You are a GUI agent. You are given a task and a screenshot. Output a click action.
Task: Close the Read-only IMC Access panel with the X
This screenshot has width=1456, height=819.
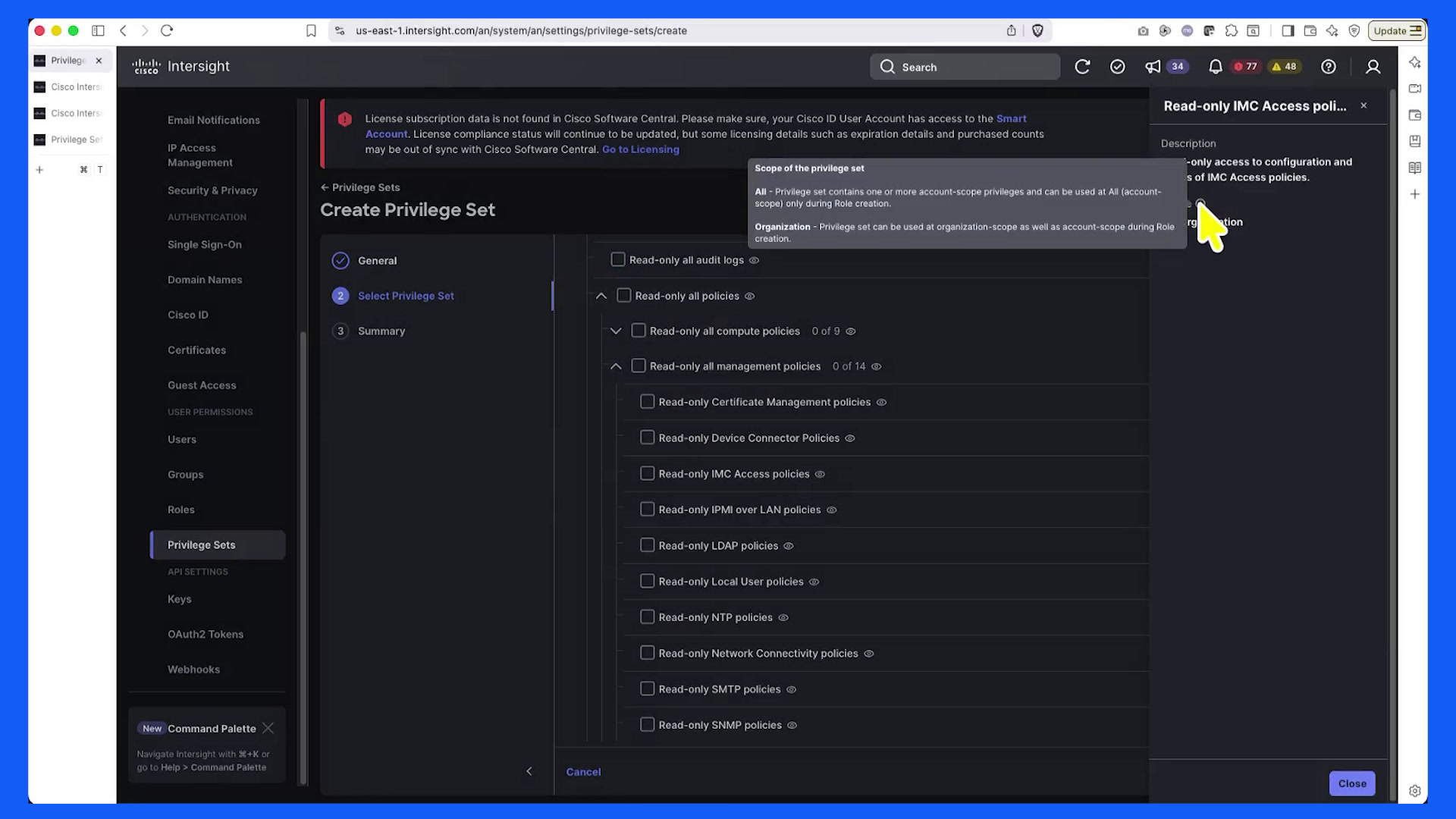pyautogui.click(x=1363, y=105)
